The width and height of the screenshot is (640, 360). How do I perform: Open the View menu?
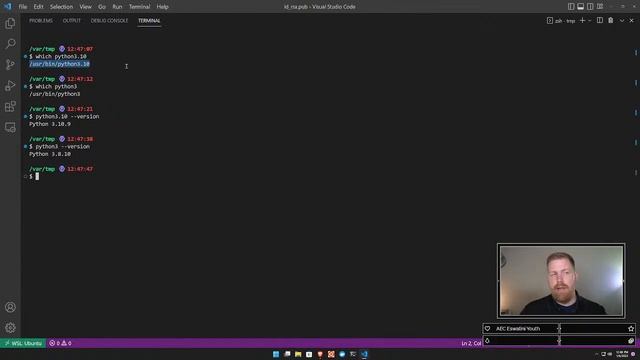[85, 7]
